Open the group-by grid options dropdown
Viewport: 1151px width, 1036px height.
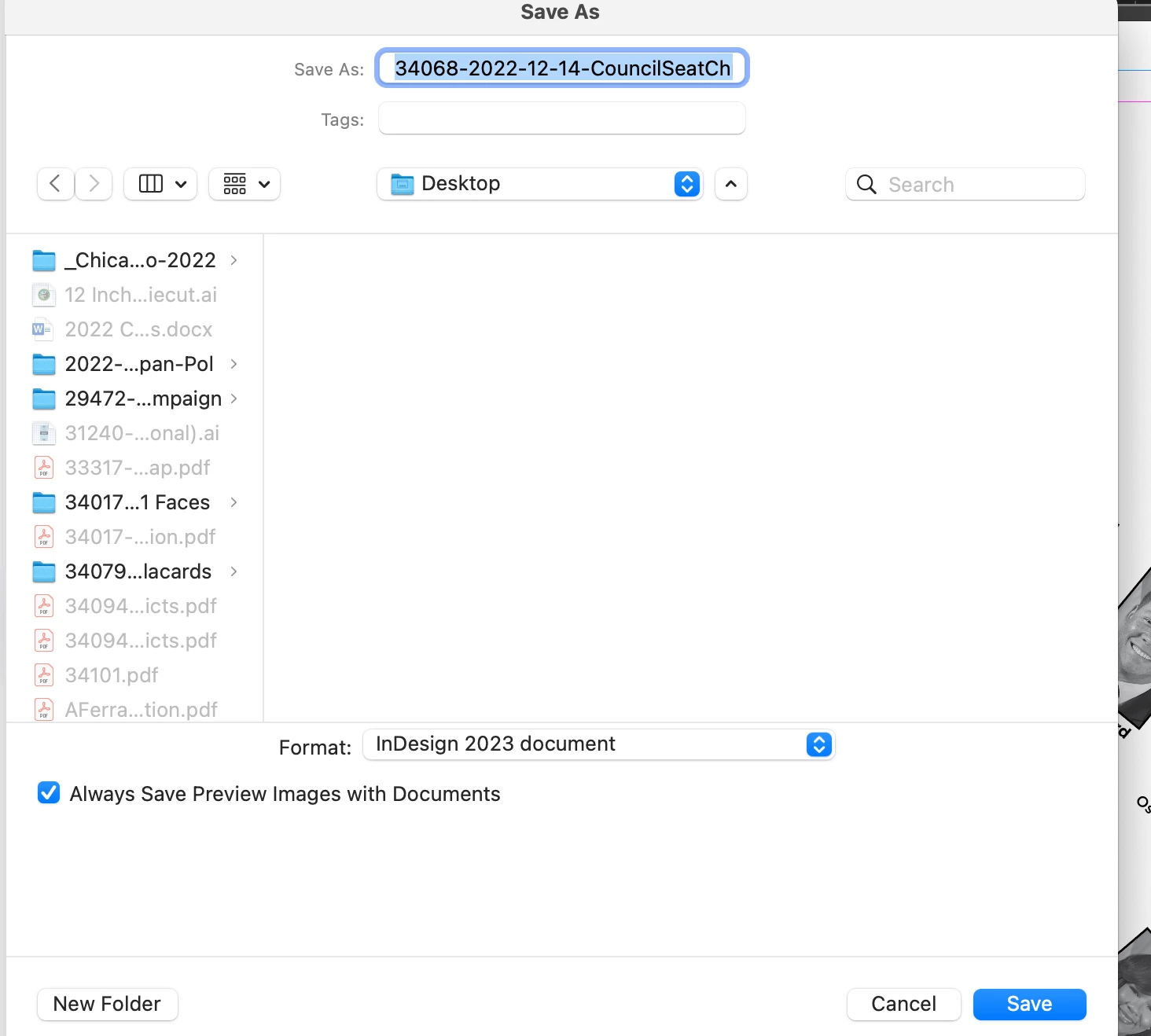(245, 184)
